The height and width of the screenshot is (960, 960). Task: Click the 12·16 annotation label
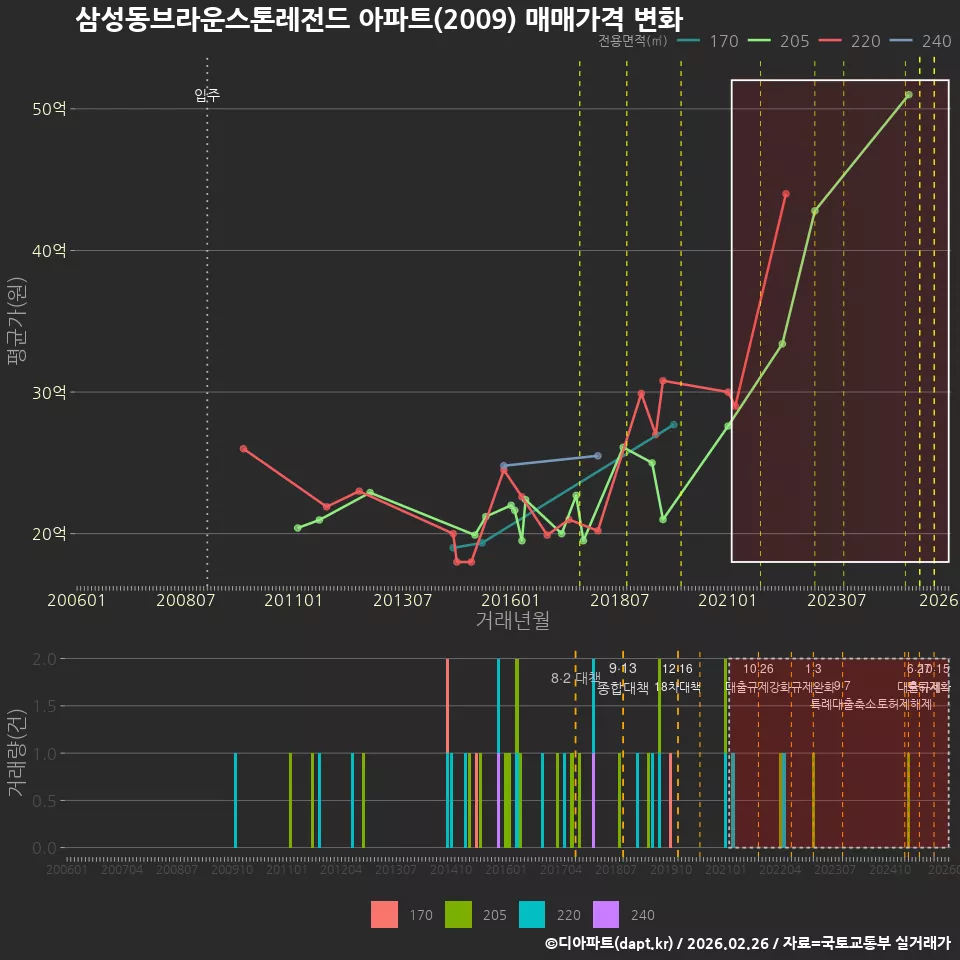point(677,669)
